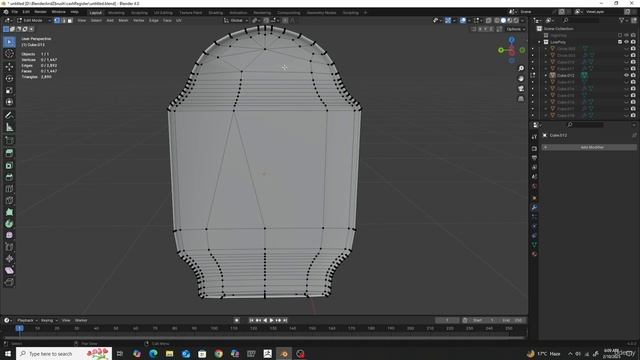The width and height of the screenshot is (640, 360).
Task: Select the Edge Slide tool
Action: pos(9,247)
